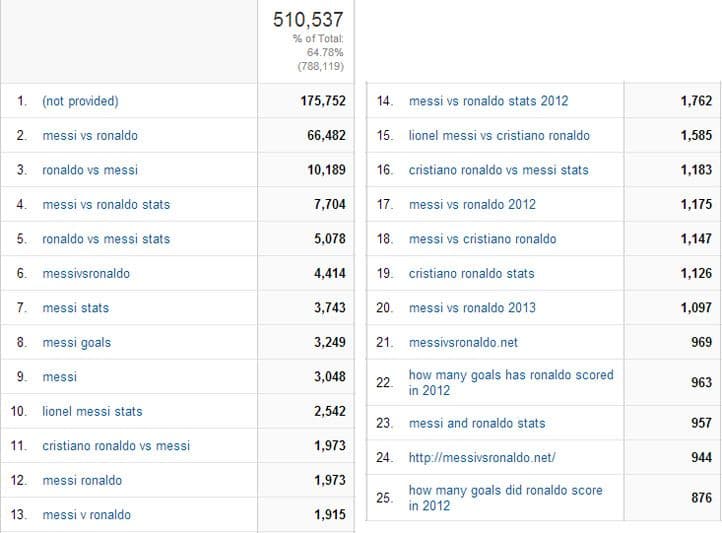Viewport: 722px width, 533px height.
Task: Select 'http://messivsronaldo.net/' keyword link
Action: tap(482, 458)
